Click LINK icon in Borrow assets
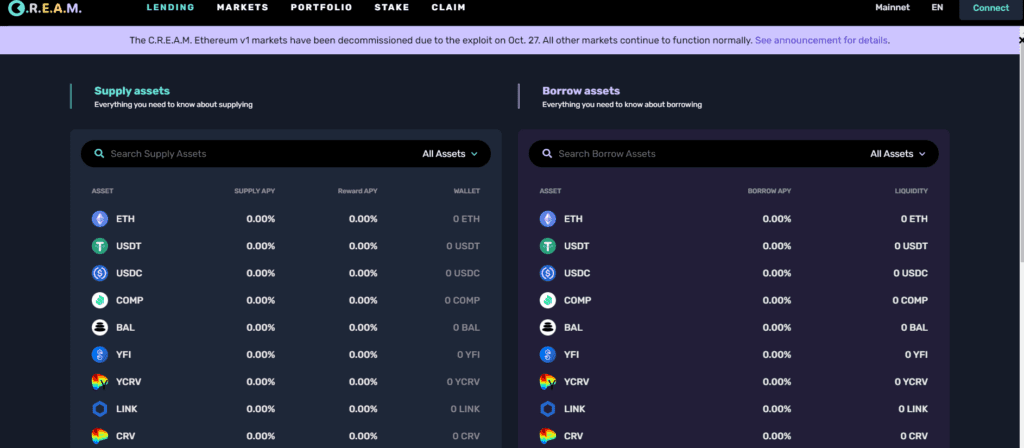 tap(547, 409)
